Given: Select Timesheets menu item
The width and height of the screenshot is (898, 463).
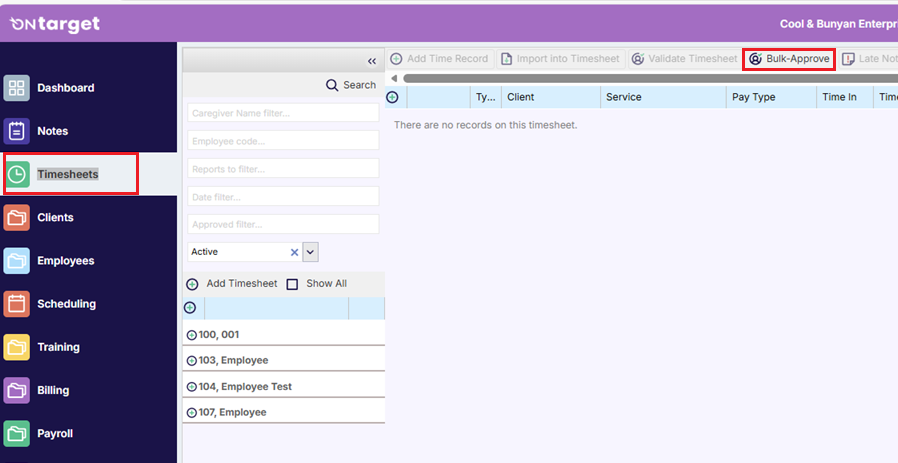Looking at the screenshot, I should click(68, 174).
